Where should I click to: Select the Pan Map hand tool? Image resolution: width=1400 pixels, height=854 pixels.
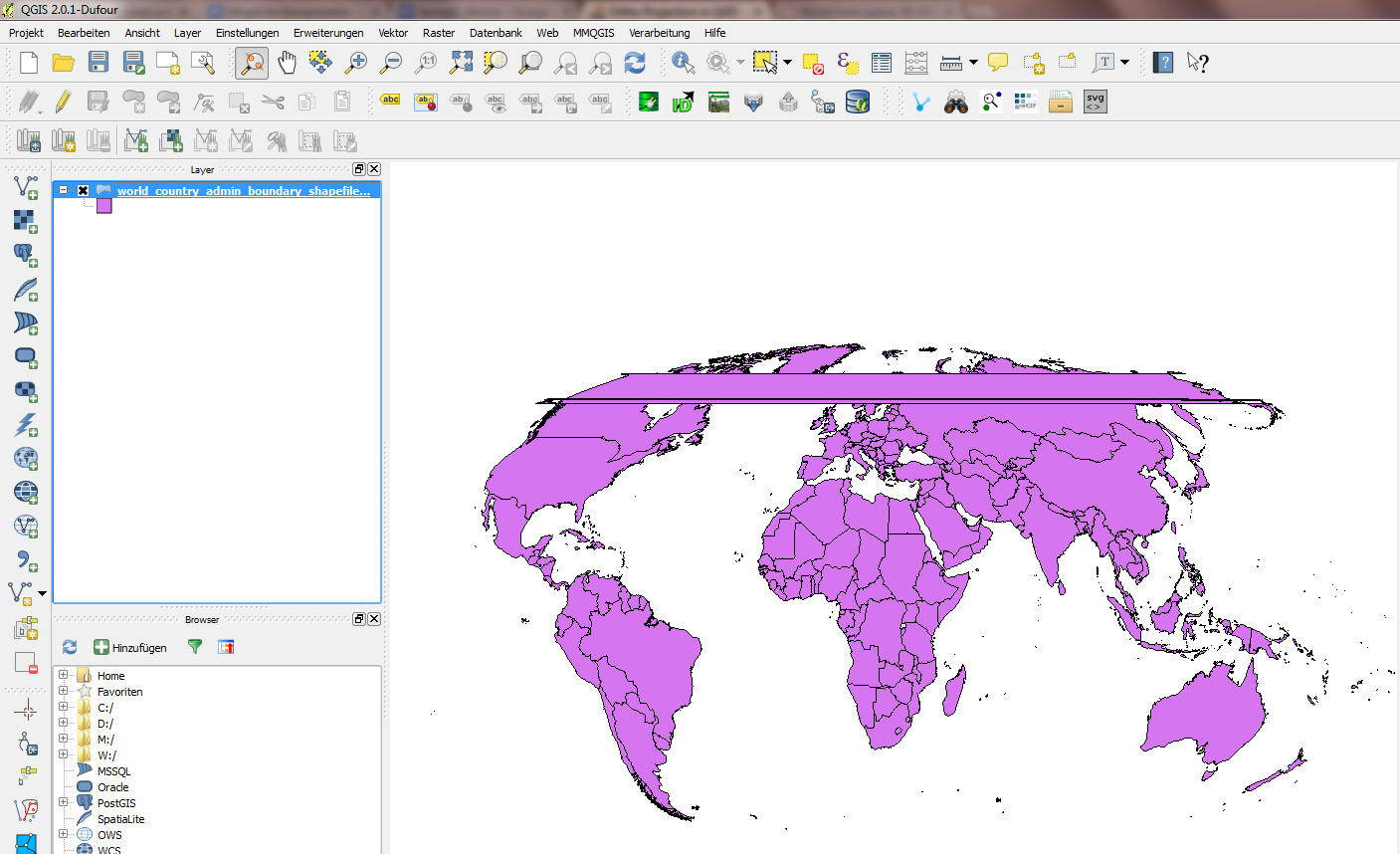[x=287, y=63]
